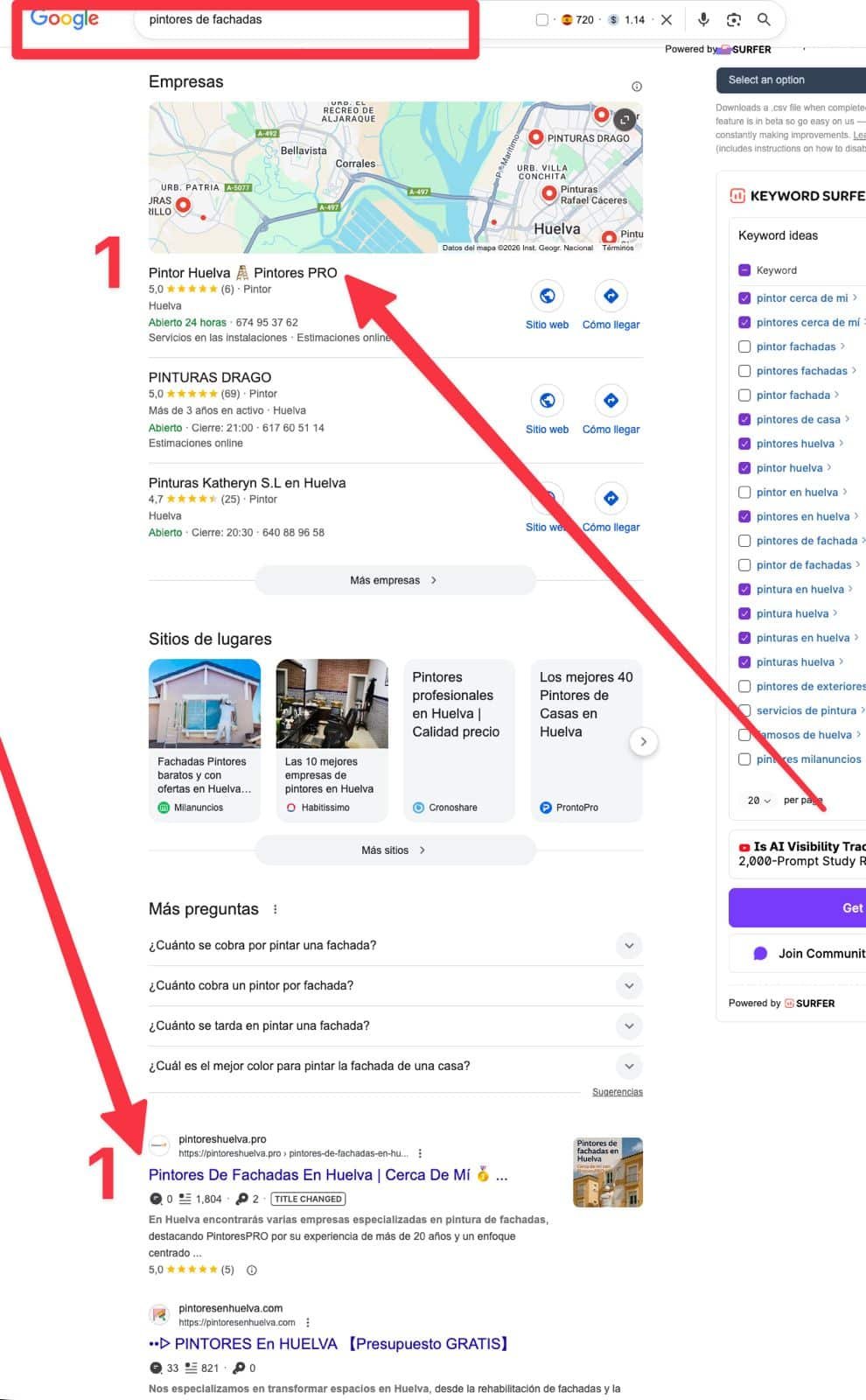Open the 'pintores huelva' keyword link
This screenshot has width=866, height=1400.
point(795,444)
